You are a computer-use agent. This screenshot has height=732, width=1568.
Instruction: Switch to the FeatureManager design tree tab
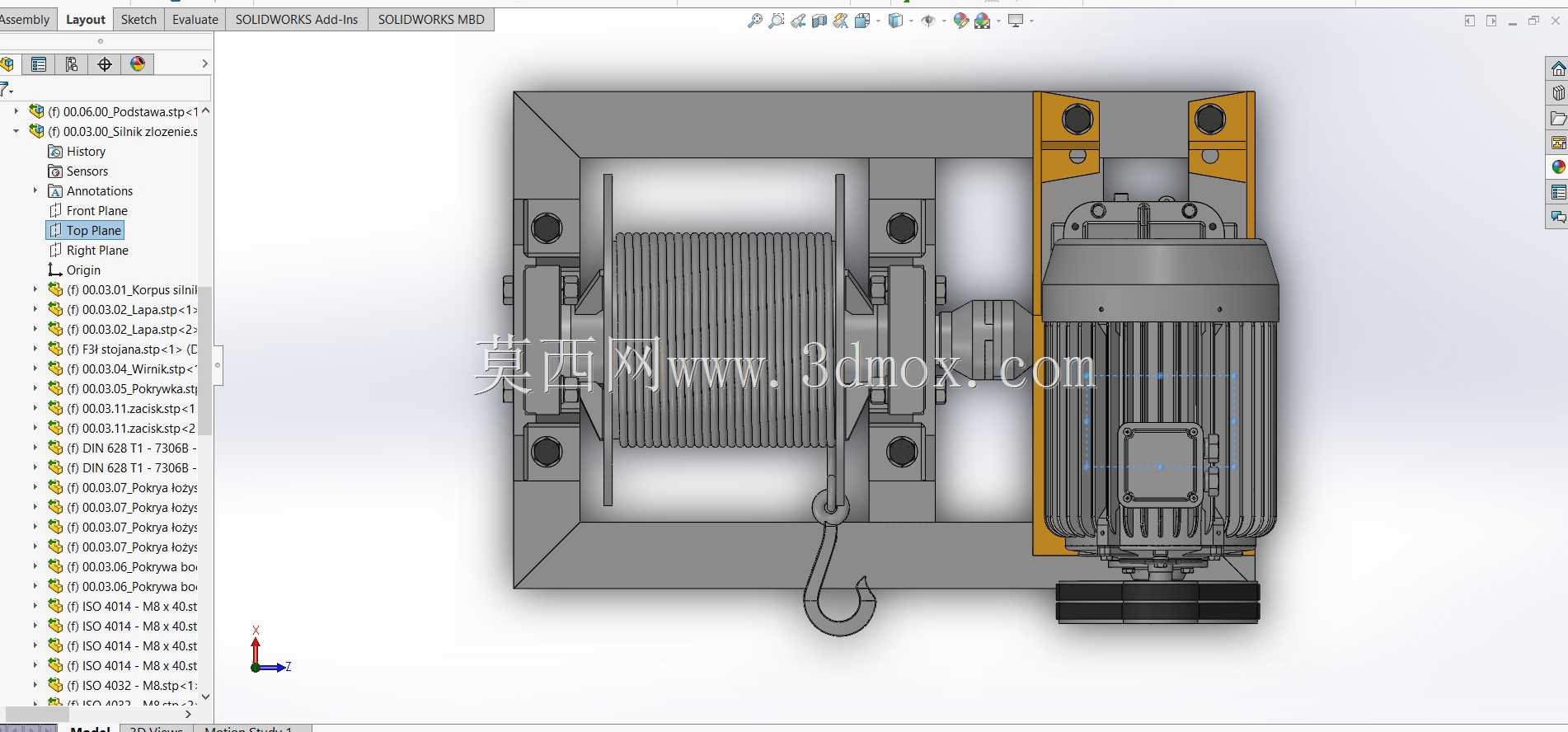(8, 63)
